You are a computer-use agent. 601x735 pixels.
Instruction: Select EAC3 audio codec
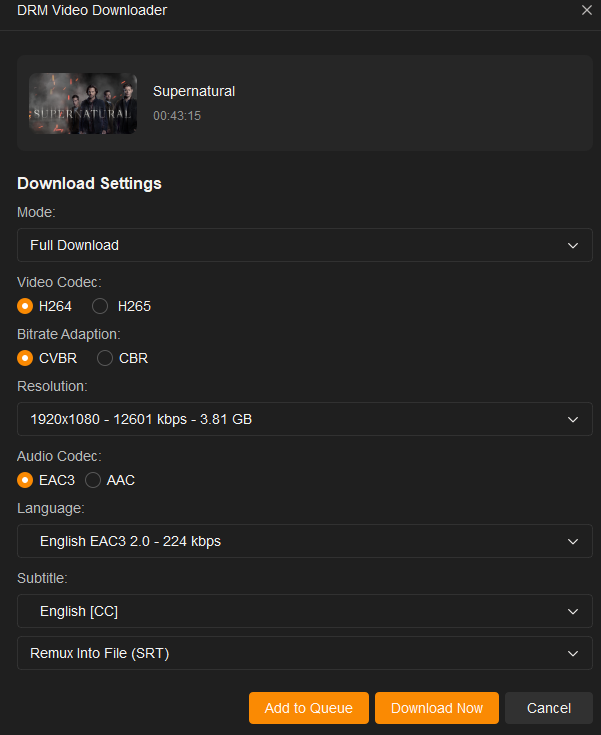pos(26,480)
